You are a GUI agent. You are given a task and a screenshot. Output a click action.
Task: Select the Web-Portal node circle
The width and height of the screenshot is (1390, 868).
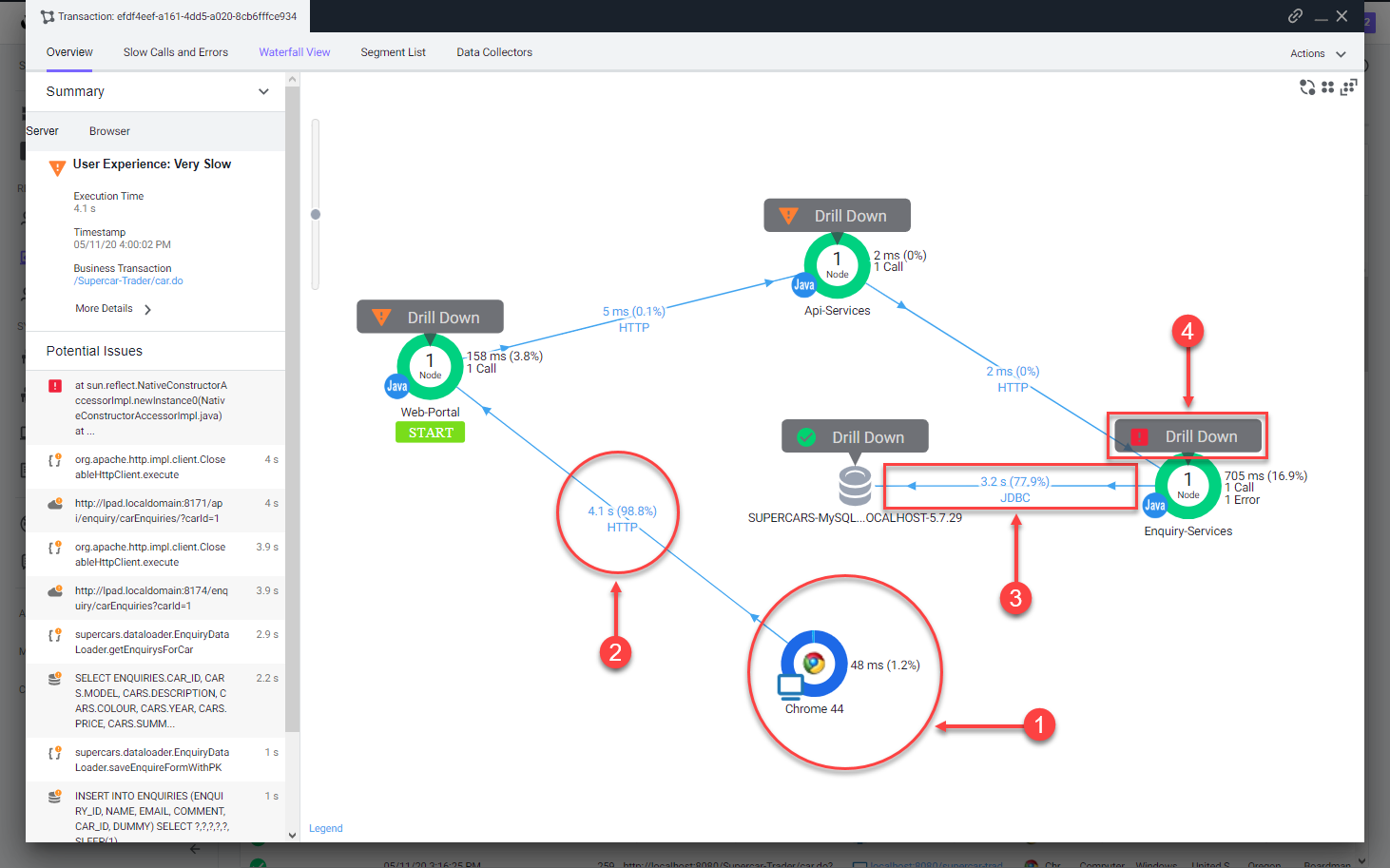(x=430, y=366)
